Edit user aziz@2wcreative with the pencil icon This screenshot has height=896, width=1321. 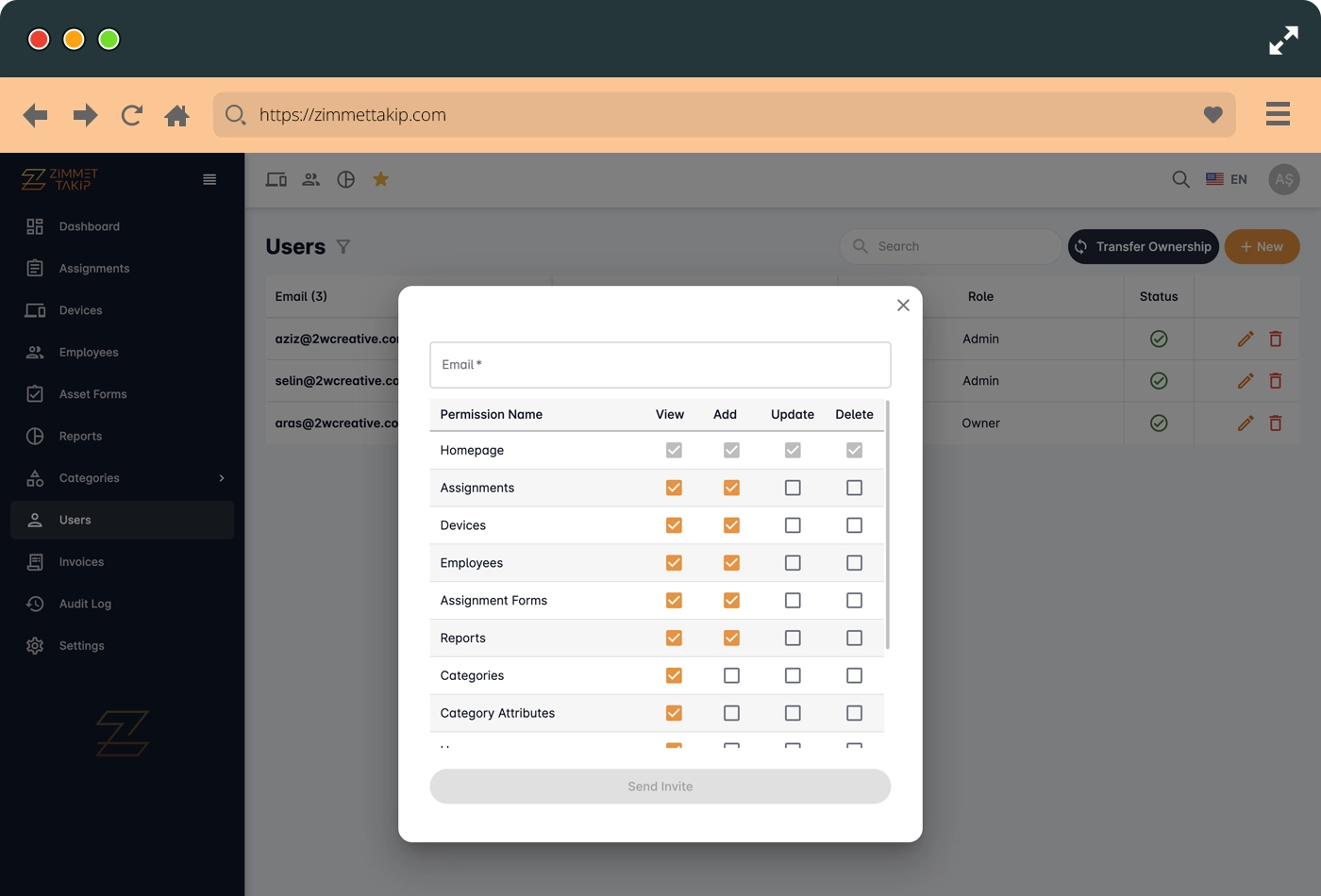1246,339
